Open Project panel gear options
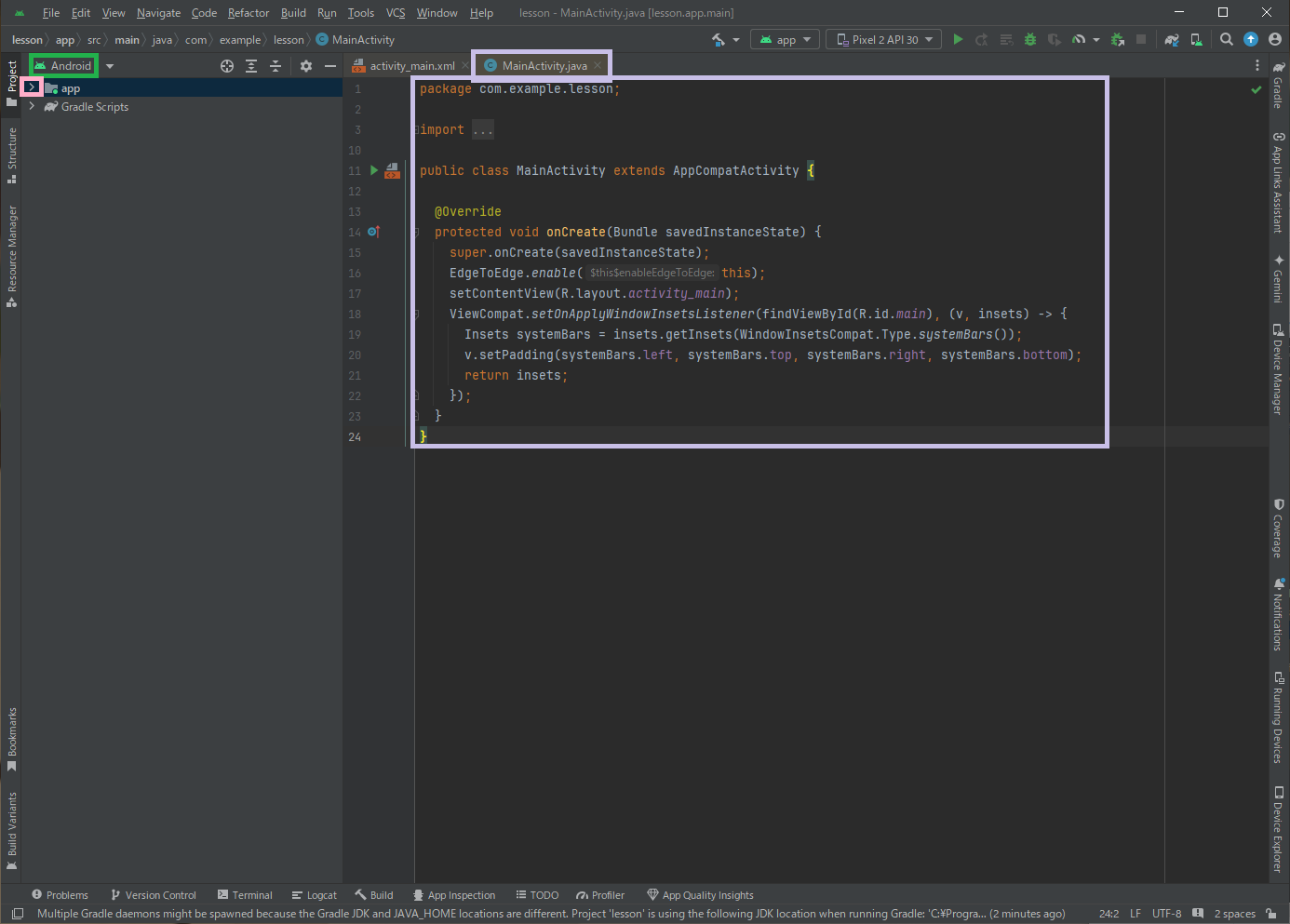The height and width of the screenshot is (924, 1290). [306, 66]
